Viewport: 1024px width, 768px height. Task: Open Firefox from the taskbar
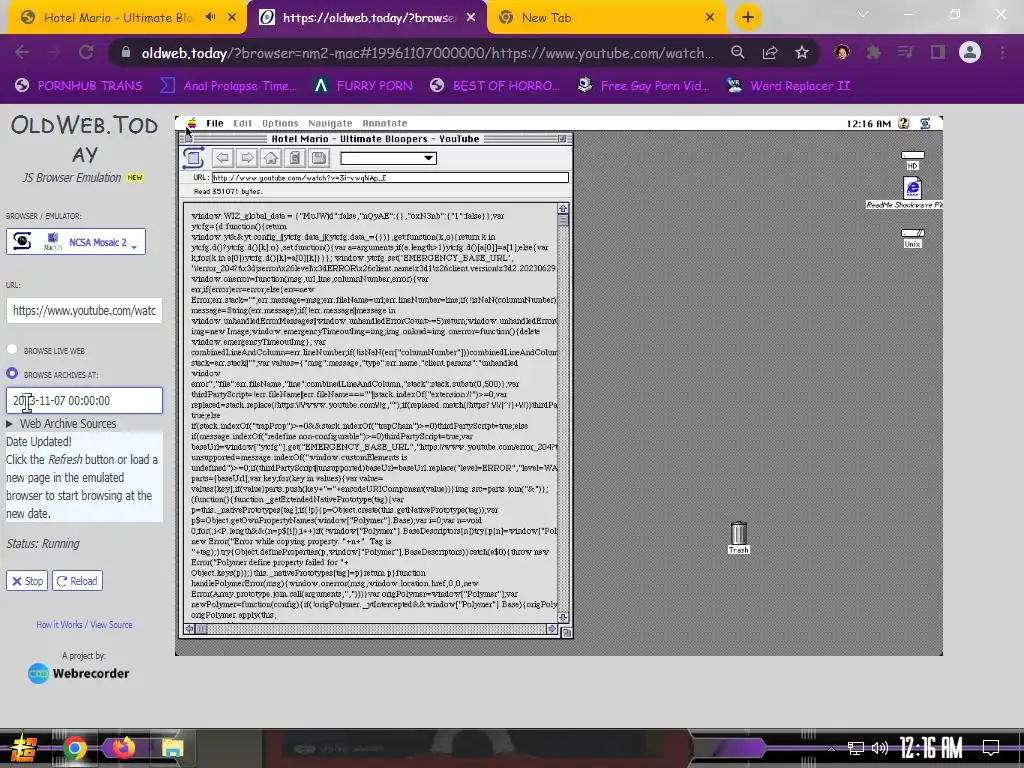point(123,748)
